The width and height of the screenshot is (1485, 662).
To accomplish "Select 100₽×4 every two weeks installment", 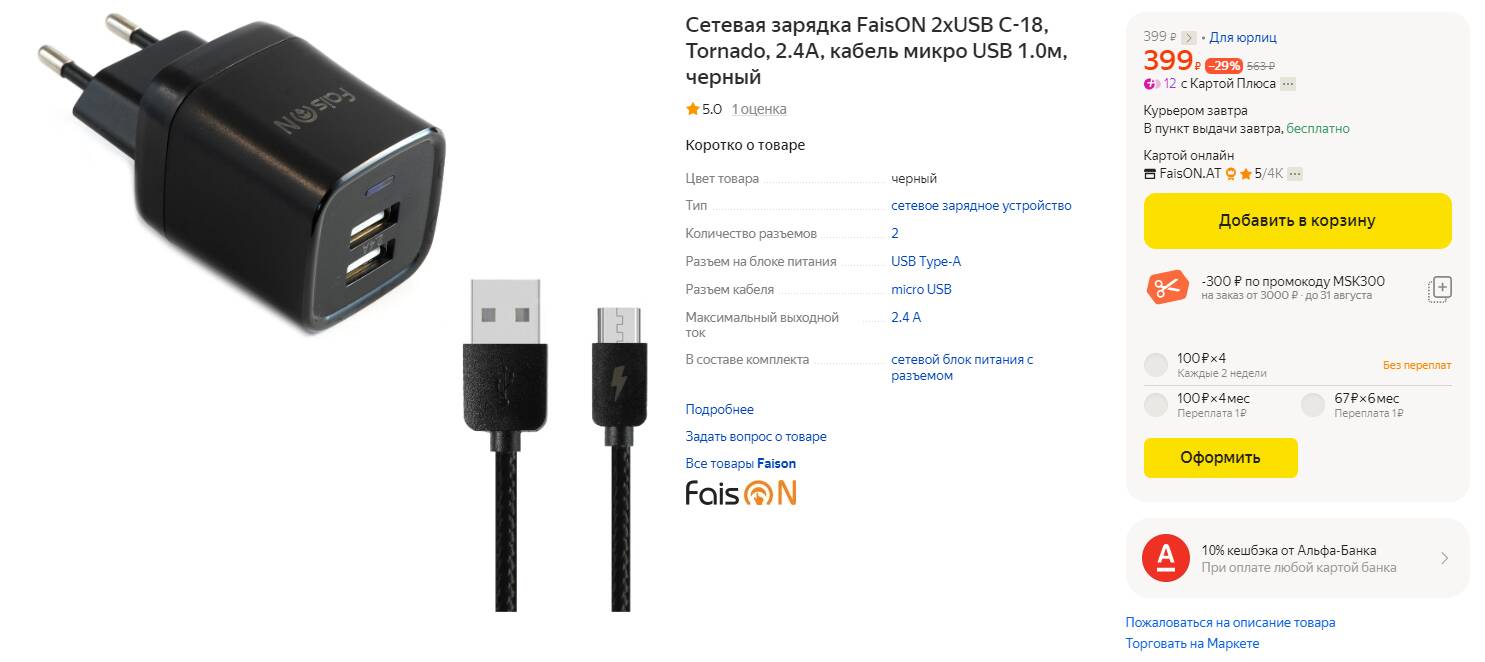I will 1156,365.
